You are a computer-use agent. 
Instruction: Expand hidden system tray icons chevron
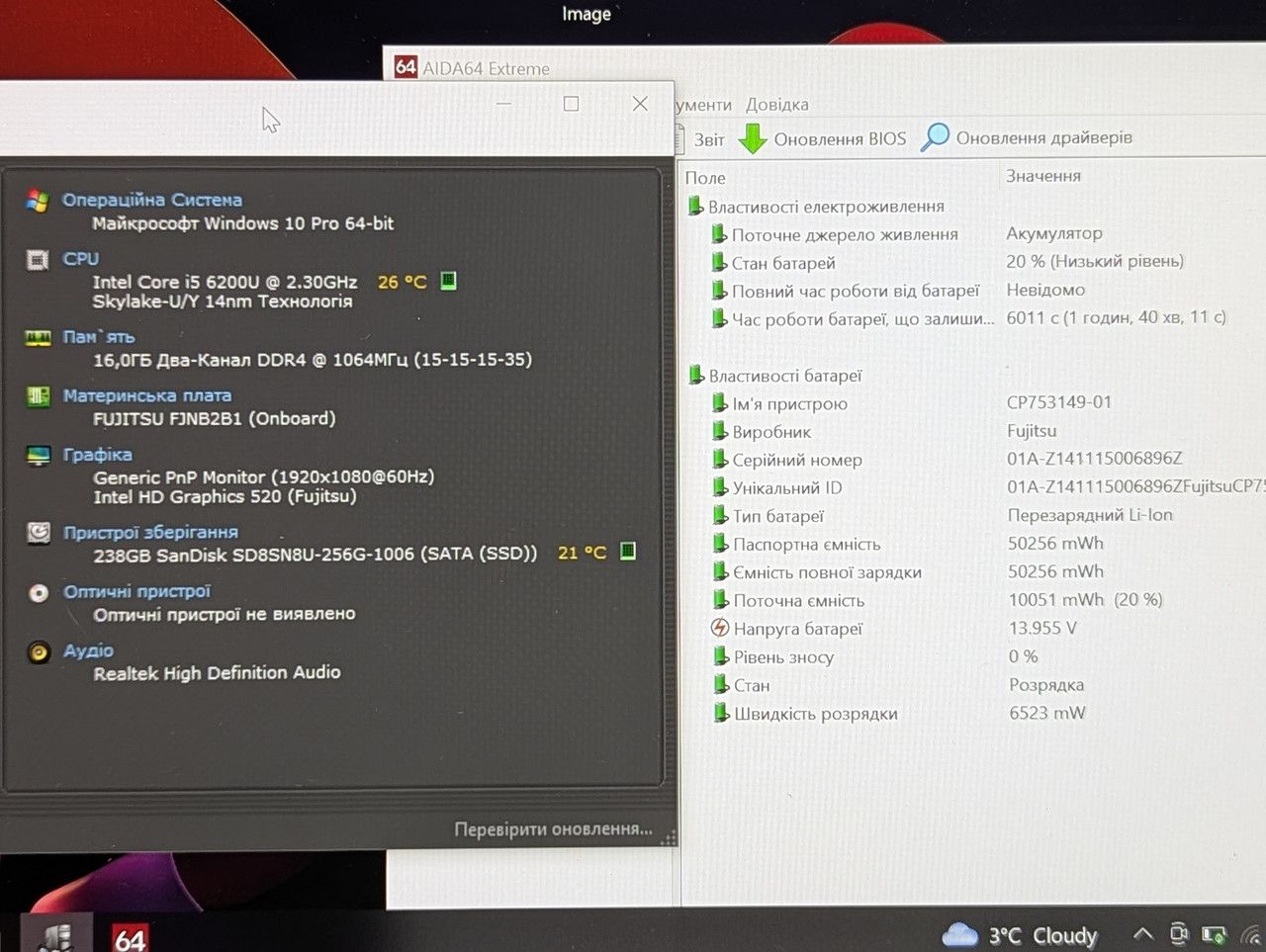[x=1142, y=933]
